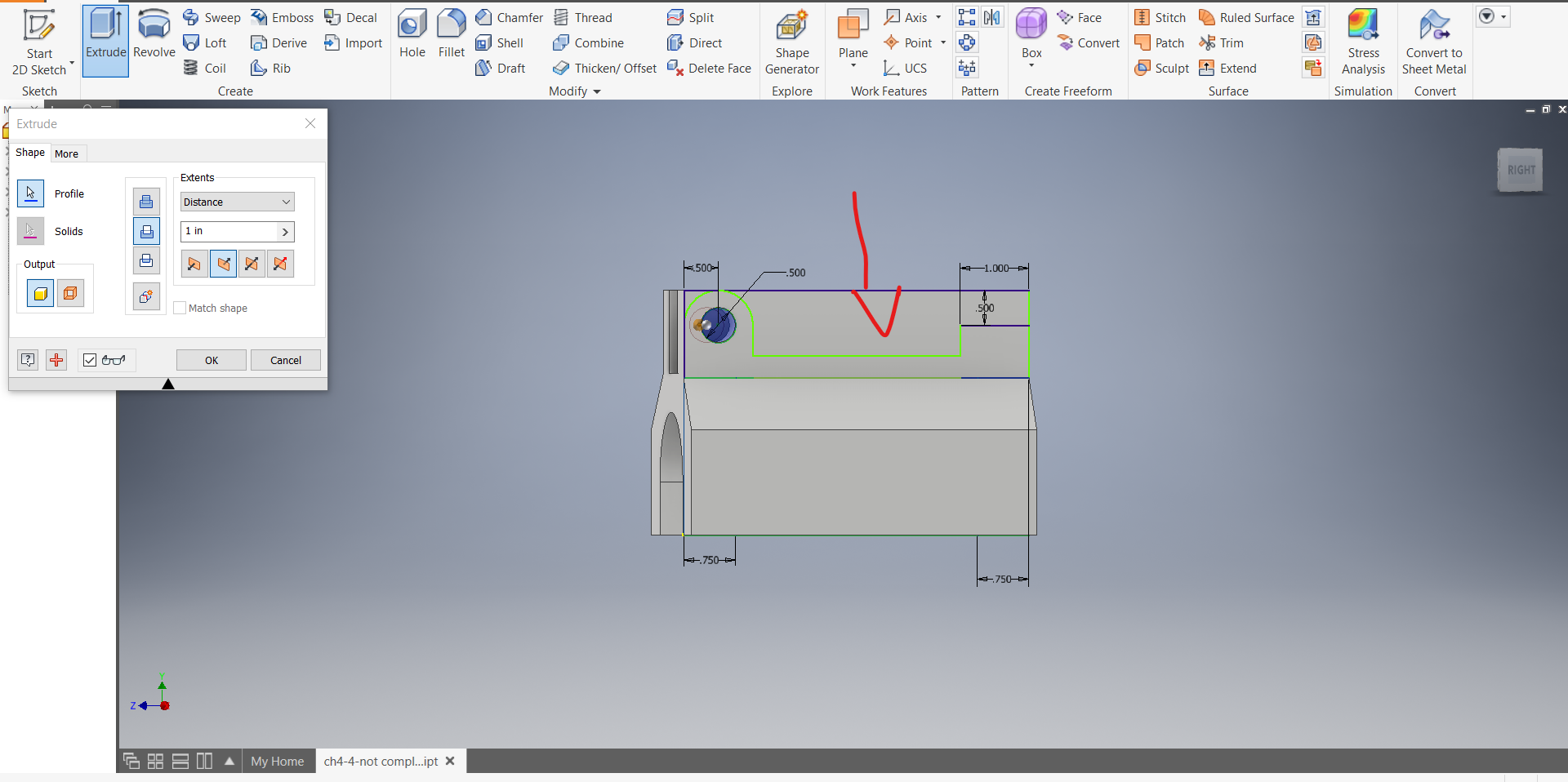1568x782 pixels.
Task: Set Symmetric extrude direction
Action: 252,264
